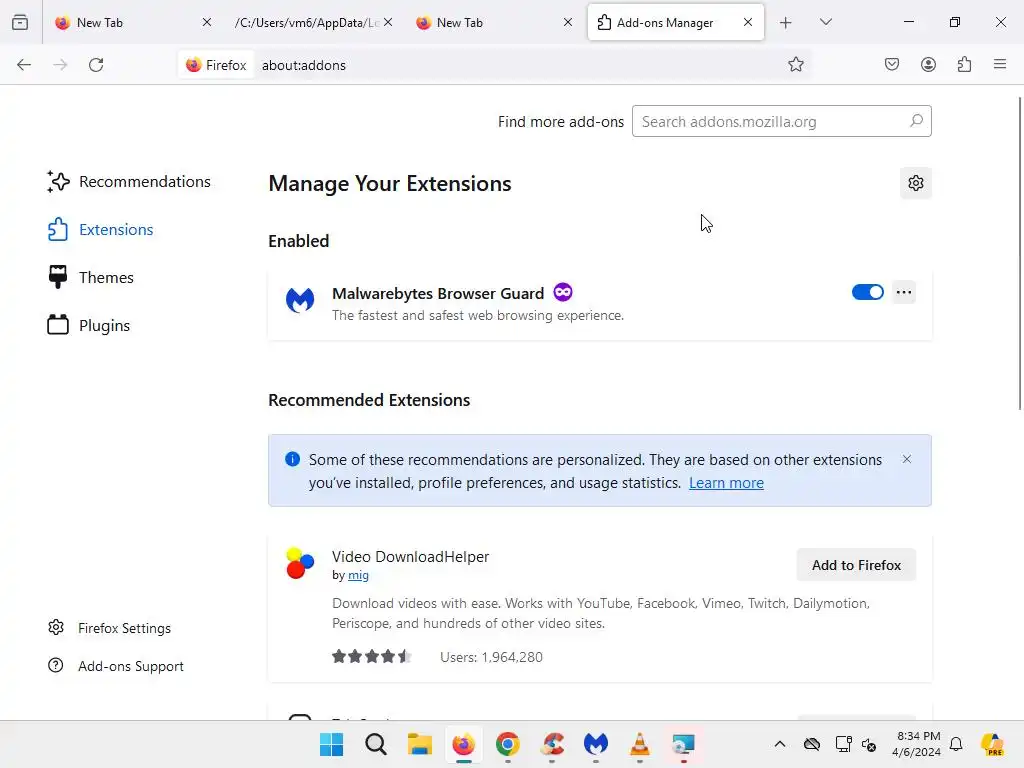
Task: Click the forward navigation arrow
Action: (60, 65)
